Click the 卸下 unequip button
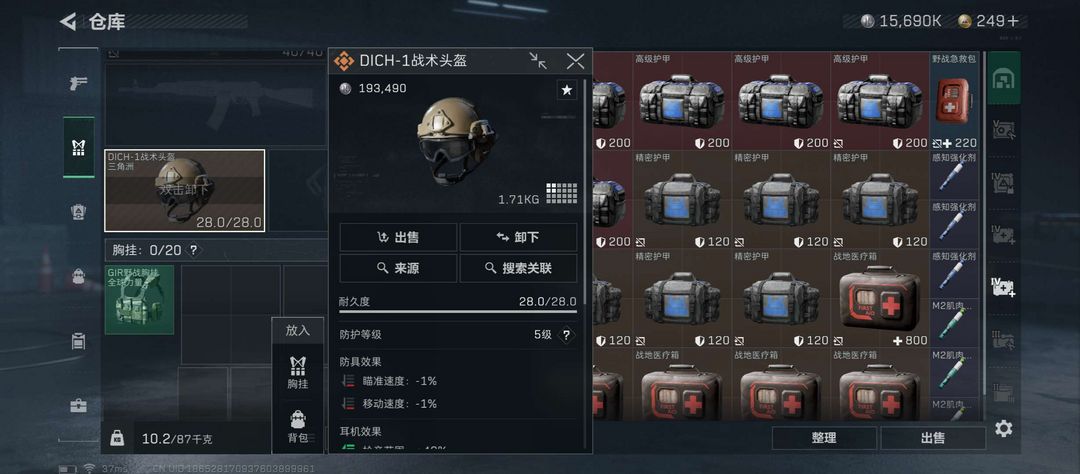Viewport: 1080px width, 474px height. pos(519,237)
